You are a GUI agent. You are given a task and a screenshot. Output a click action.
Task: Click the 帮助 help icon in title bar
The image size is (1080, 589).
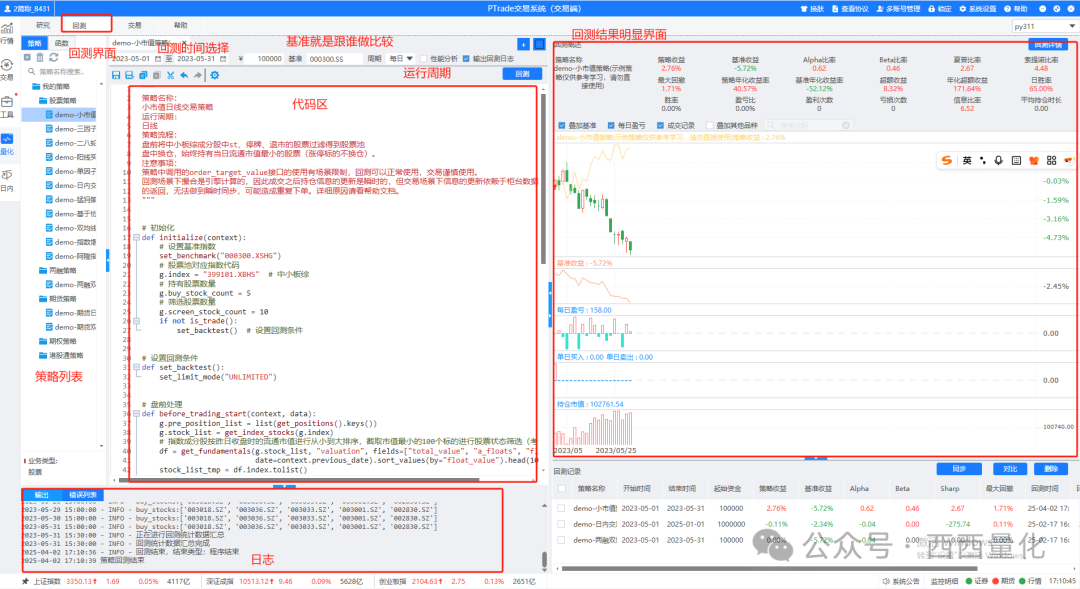1007,9
